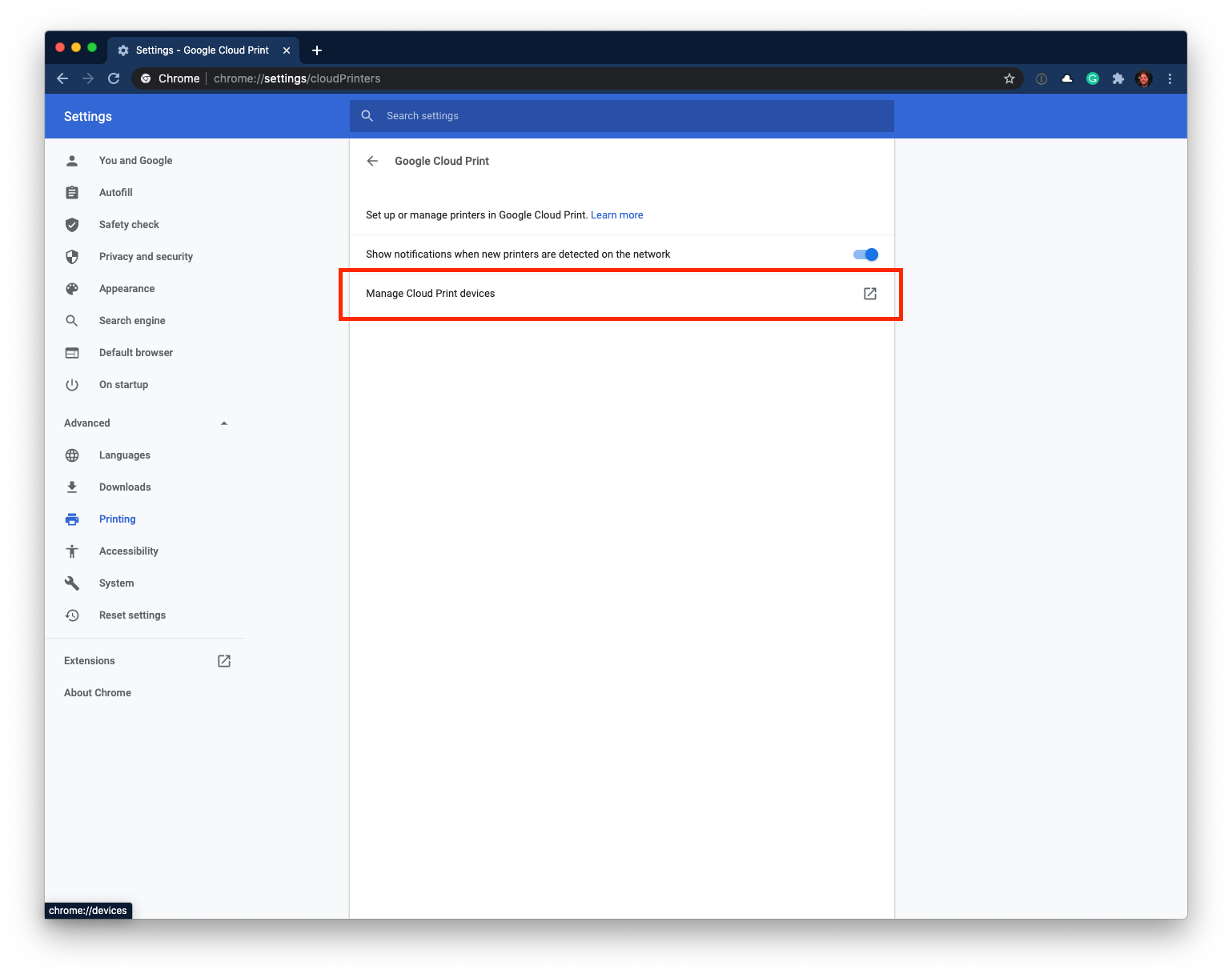The height and width of the screenshot is (978, 1232).
Task: Click the Chrome site info chip in address bar
Action: 171,78
